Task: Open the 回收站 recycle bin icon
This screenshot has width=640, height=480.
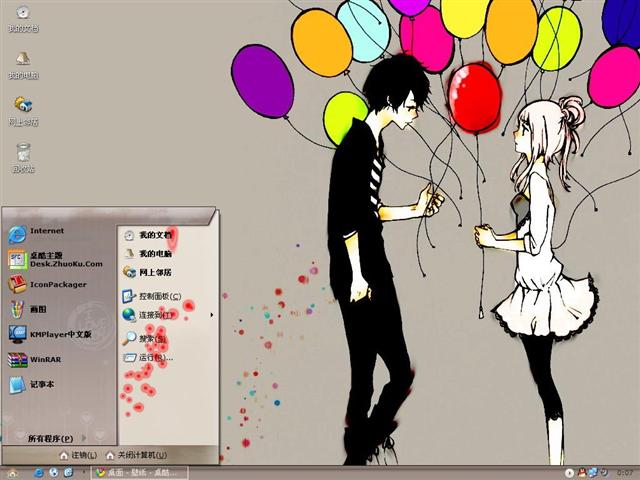Action: tap(23, 158)
